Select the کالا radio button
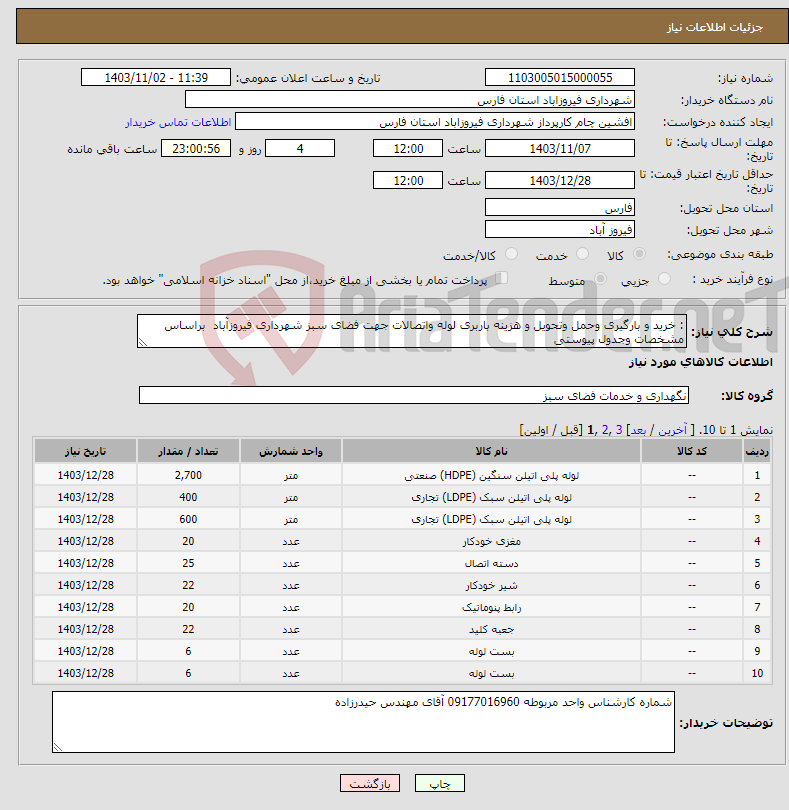Viewport: 789px width, 810px height. (639, 254)
